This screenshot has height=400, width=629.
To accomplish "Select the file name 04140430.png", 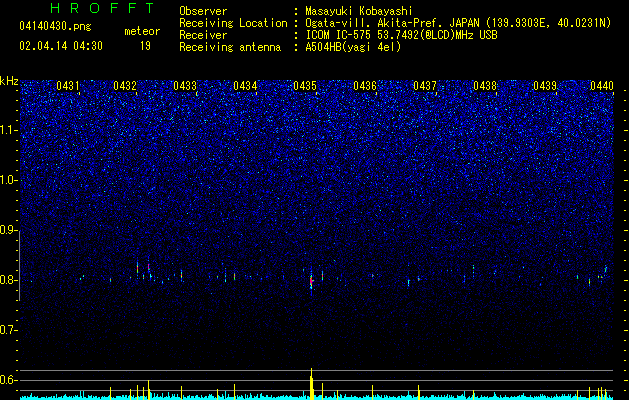I will click(55, 27).
